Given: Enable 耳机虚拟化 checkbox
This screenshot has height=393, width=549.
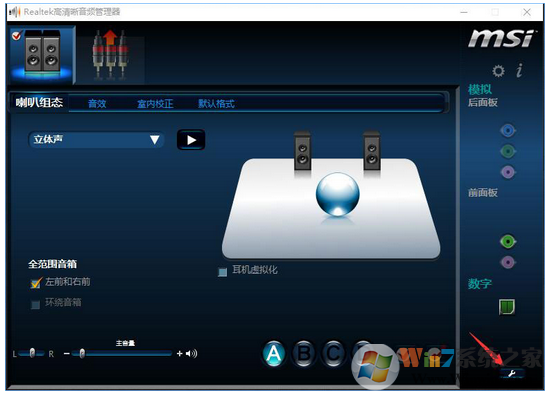Looking at the screenshot, I should pos(222,272).
